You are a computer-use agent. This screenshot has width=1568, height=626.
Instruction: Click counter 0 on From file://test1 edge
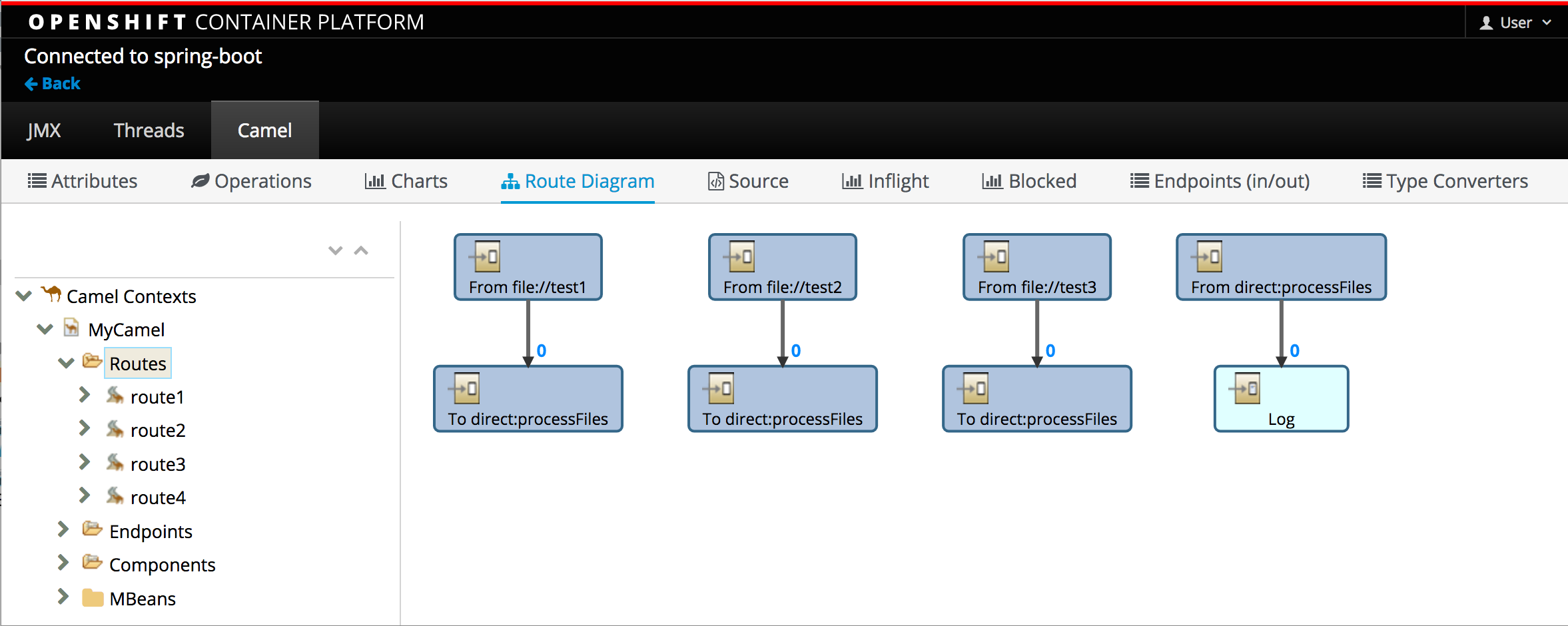[542, 350]
